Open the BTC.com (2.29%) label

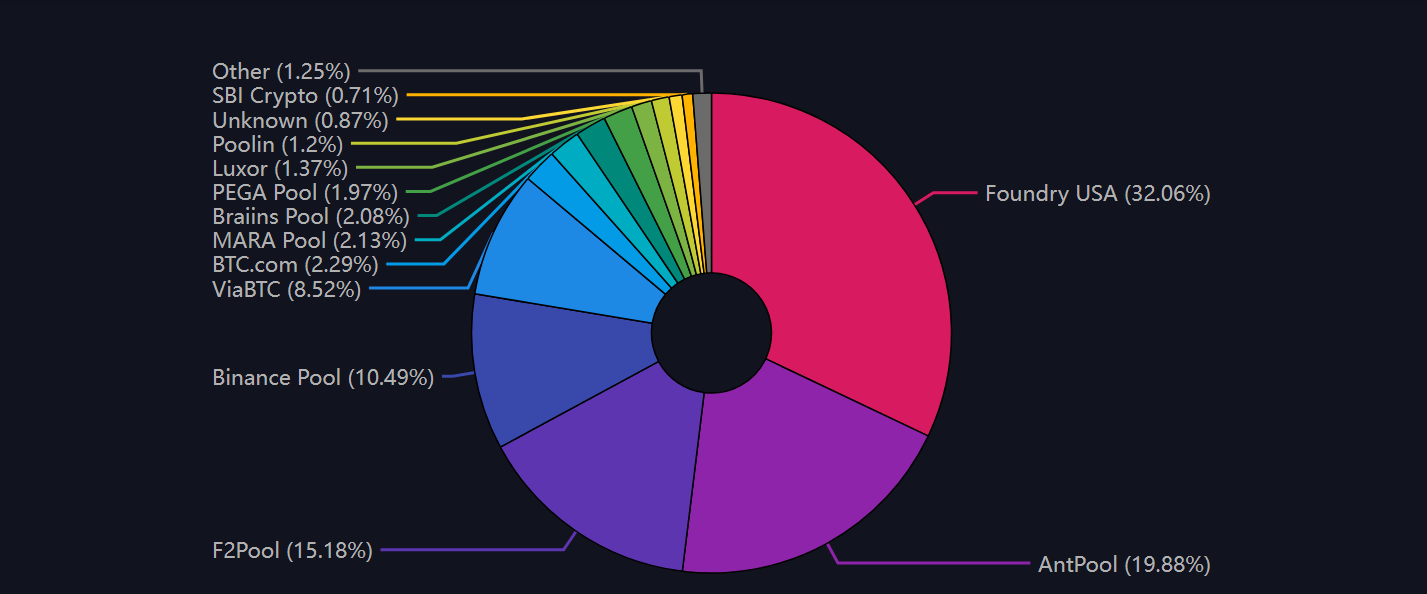[x=295, y=265]
